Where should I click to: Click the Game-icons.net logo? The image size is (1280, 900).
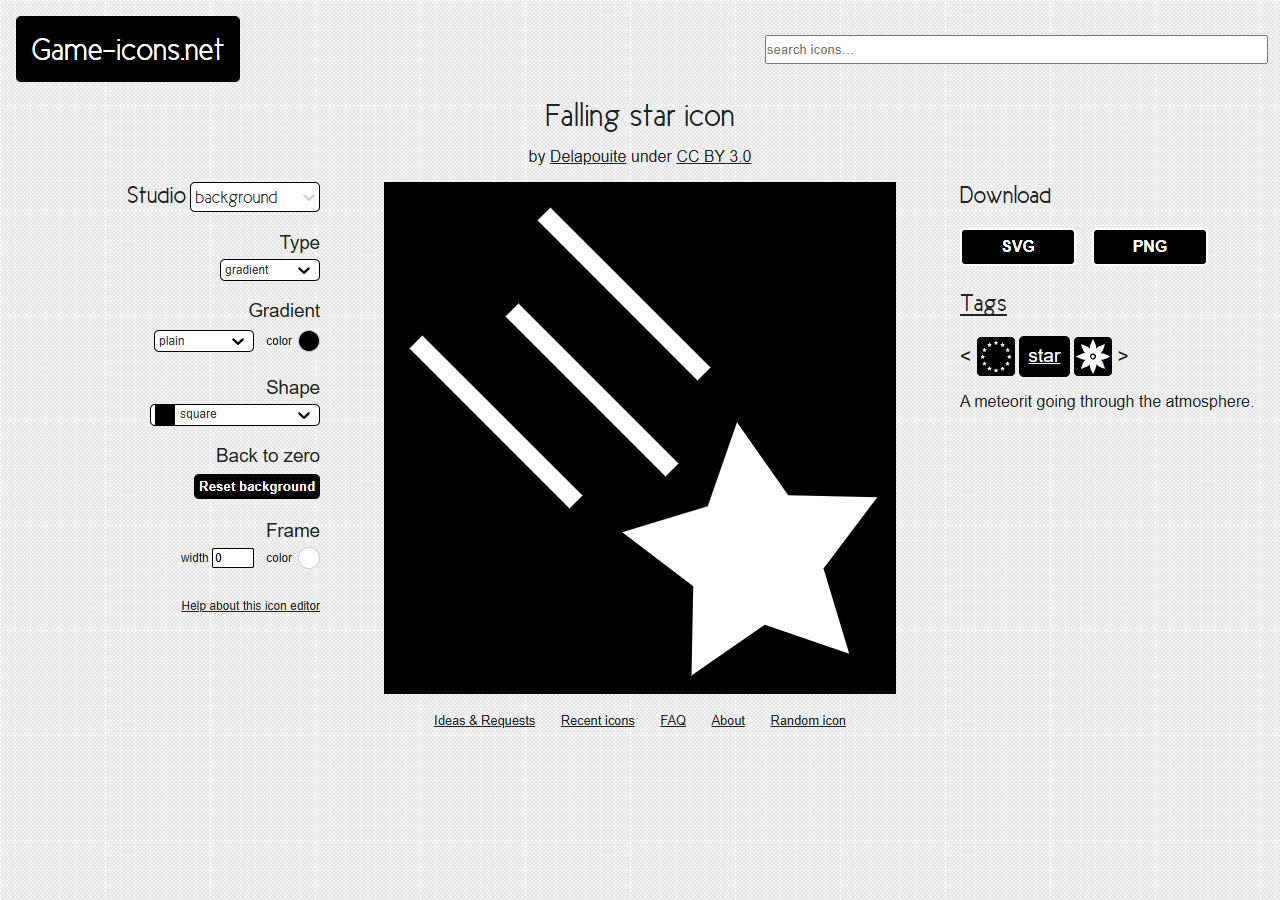[128, 49]
